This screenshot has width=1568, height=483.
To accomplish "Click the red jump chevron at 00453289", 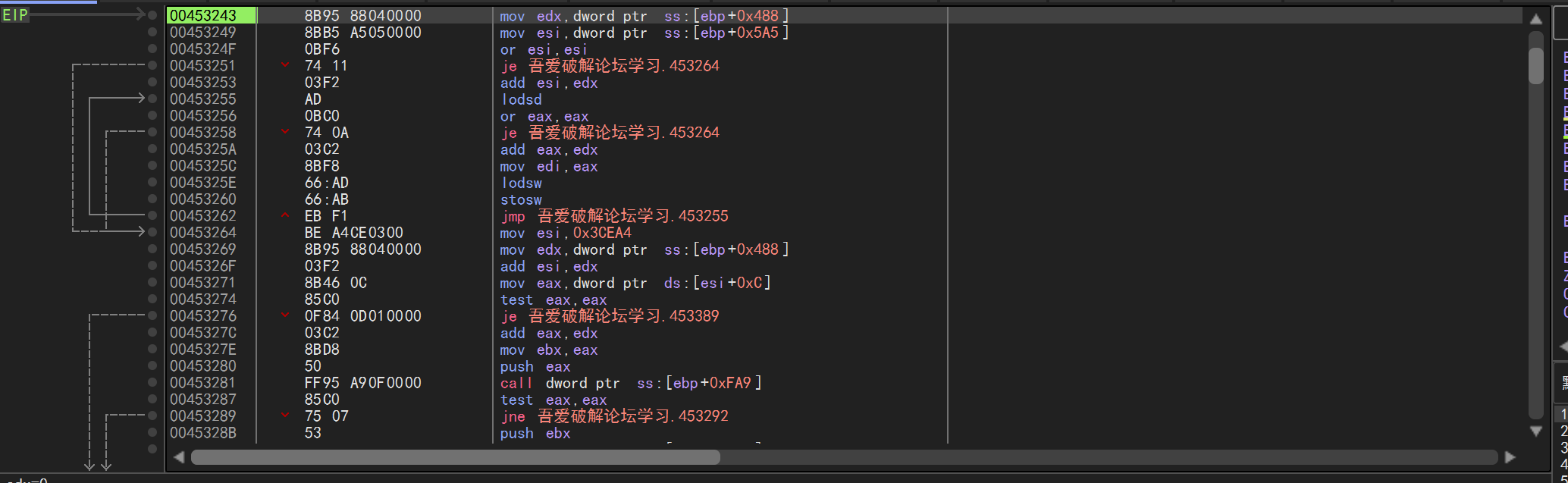I will pyautogui.click(x=285, y=416).
